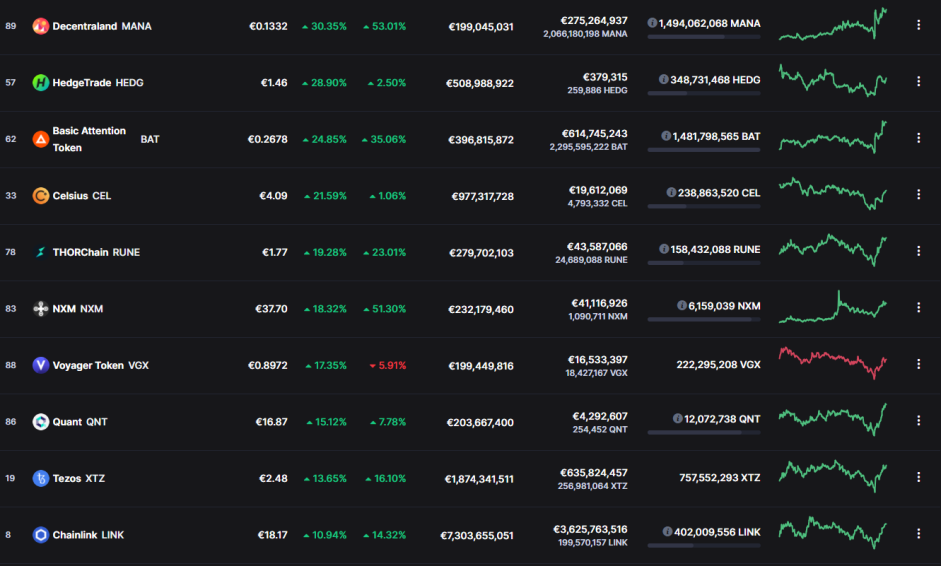This screenshot has width=941, height=566.
Task: Click Voyager Token 7d change 5.91%
Action: pos(388,366)
